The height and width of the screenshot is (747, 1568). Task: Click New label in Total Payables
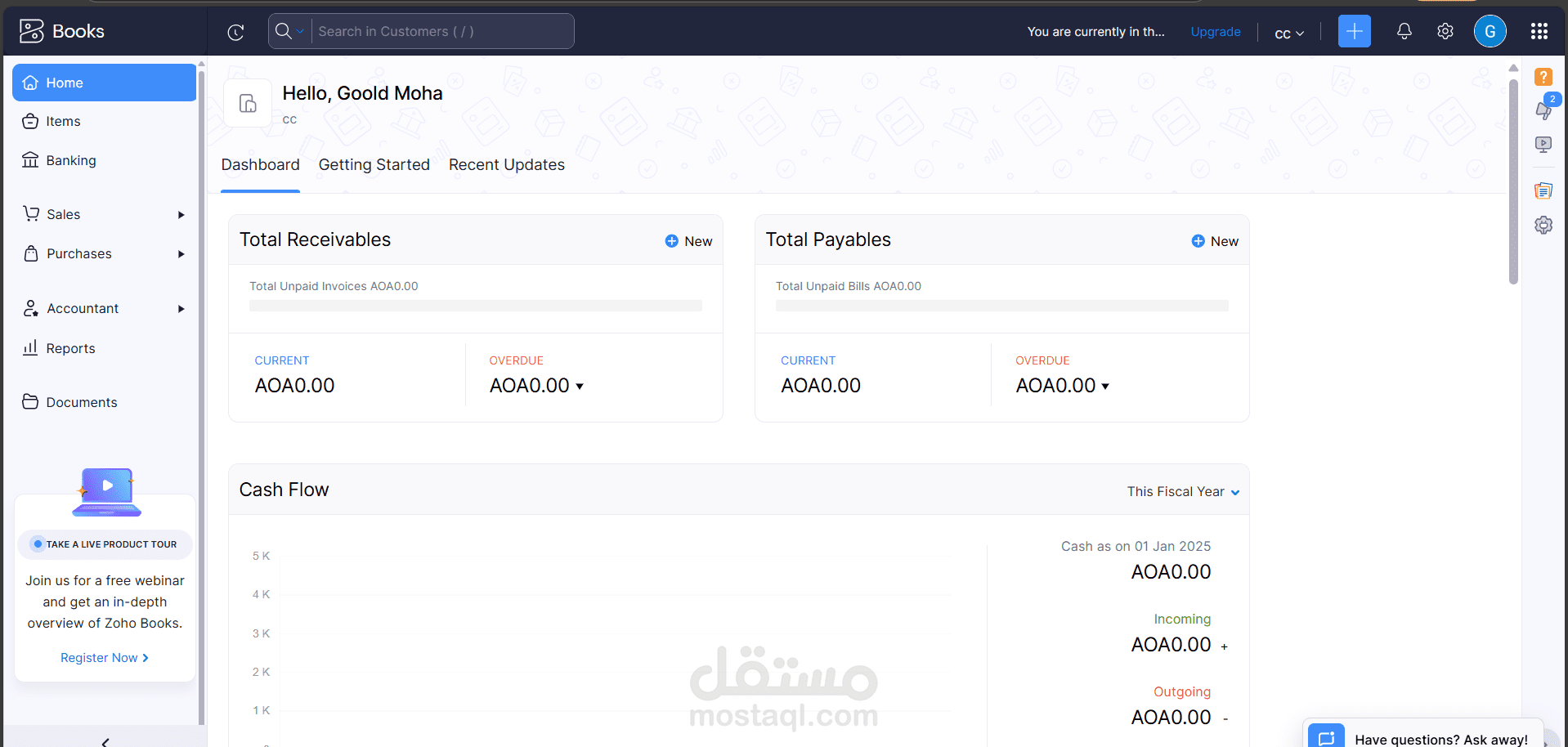coord(1224,241)
